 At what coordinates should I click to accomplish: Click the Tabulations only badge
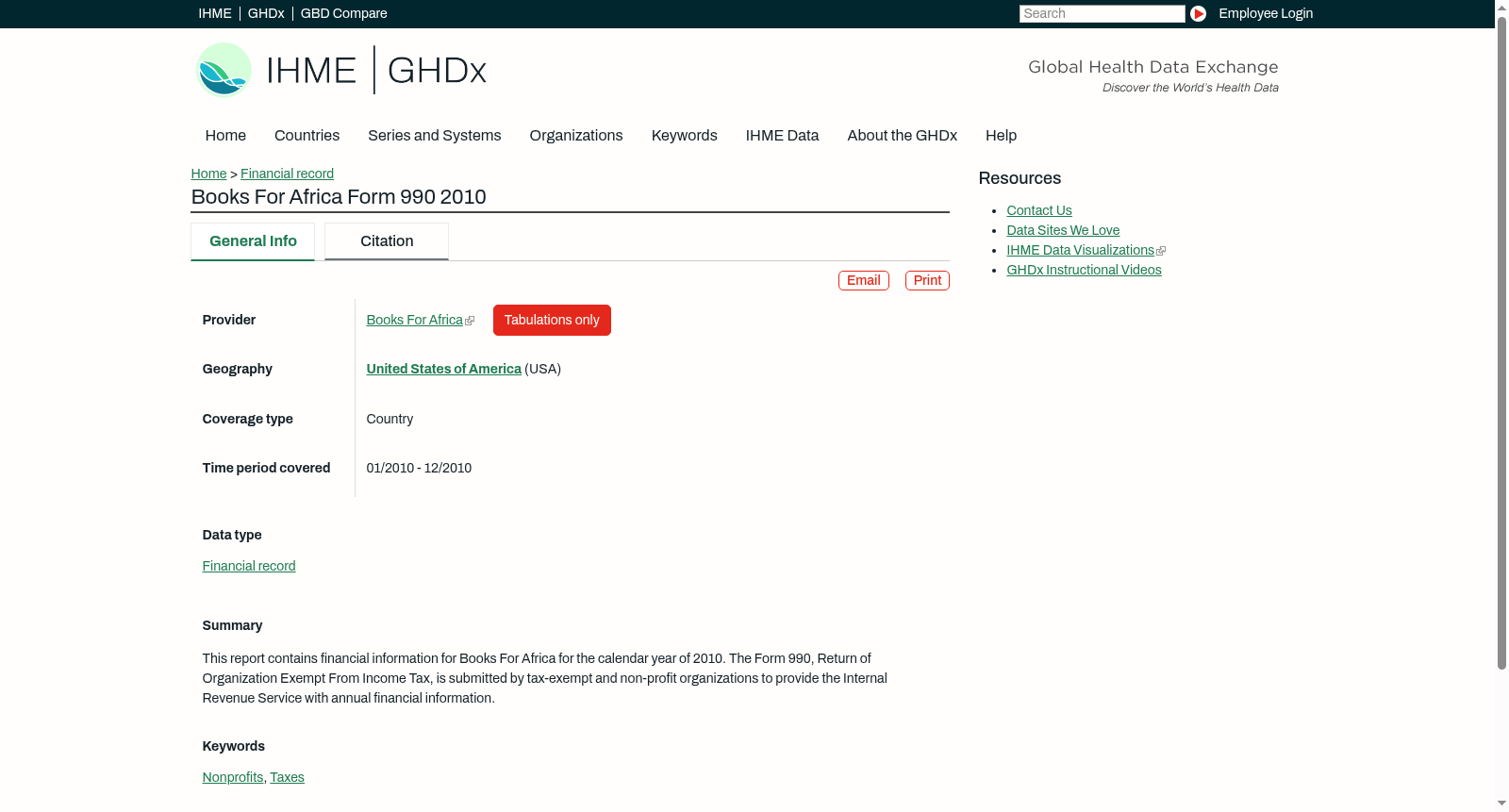tap(552, 320)
